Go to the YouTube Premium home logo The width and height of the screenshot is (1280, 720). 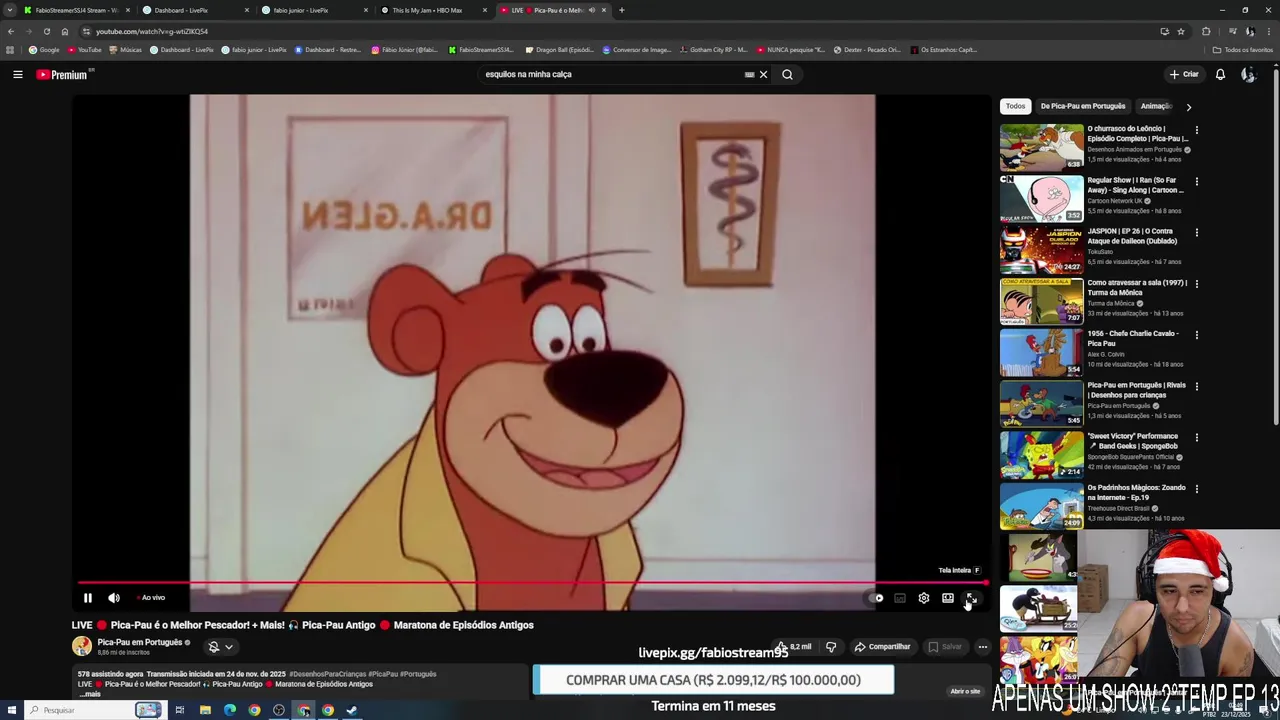(x=62, y=74)
